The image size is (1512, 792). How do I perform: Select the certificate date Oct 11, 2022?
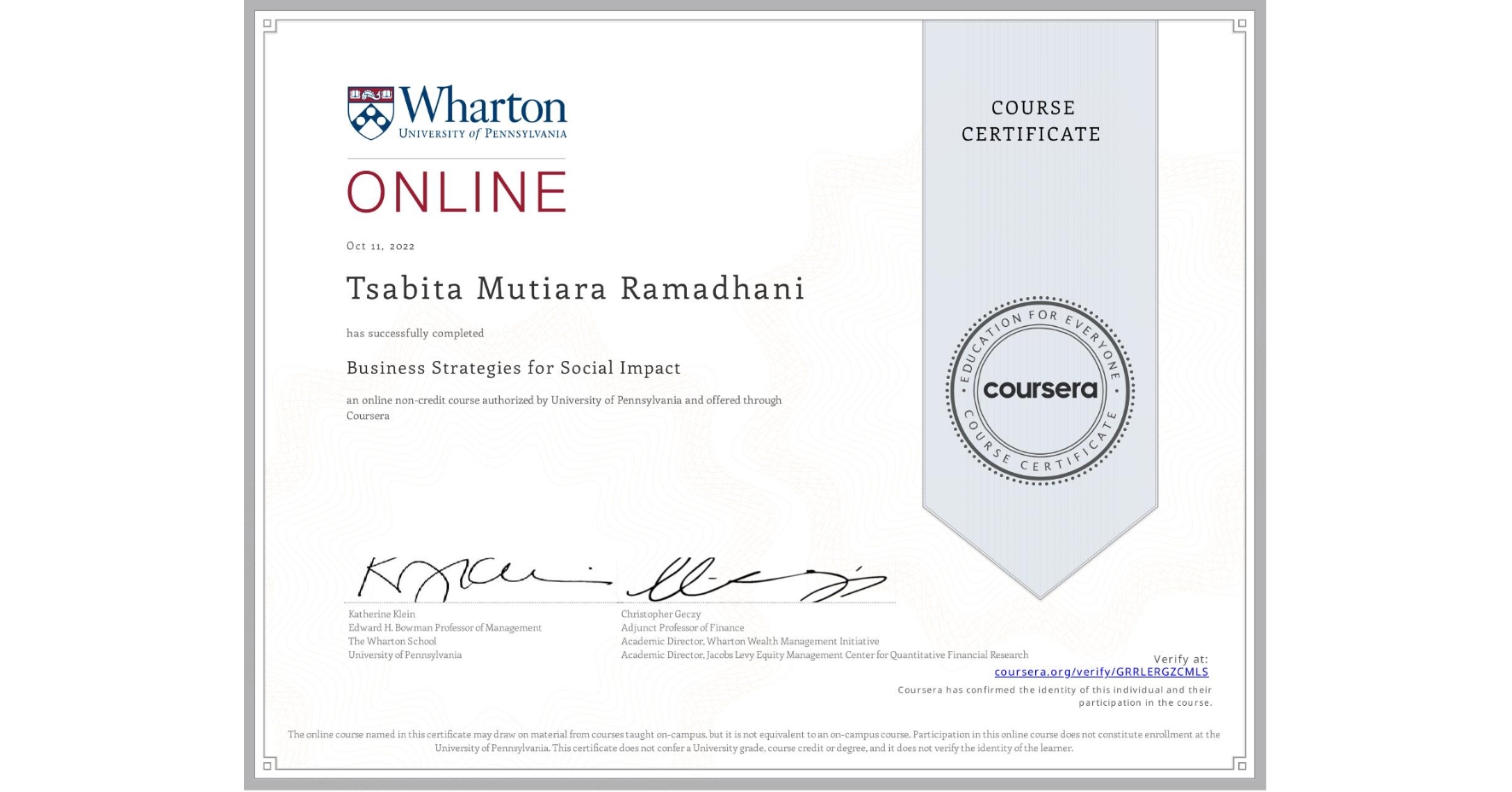(379, 246)
